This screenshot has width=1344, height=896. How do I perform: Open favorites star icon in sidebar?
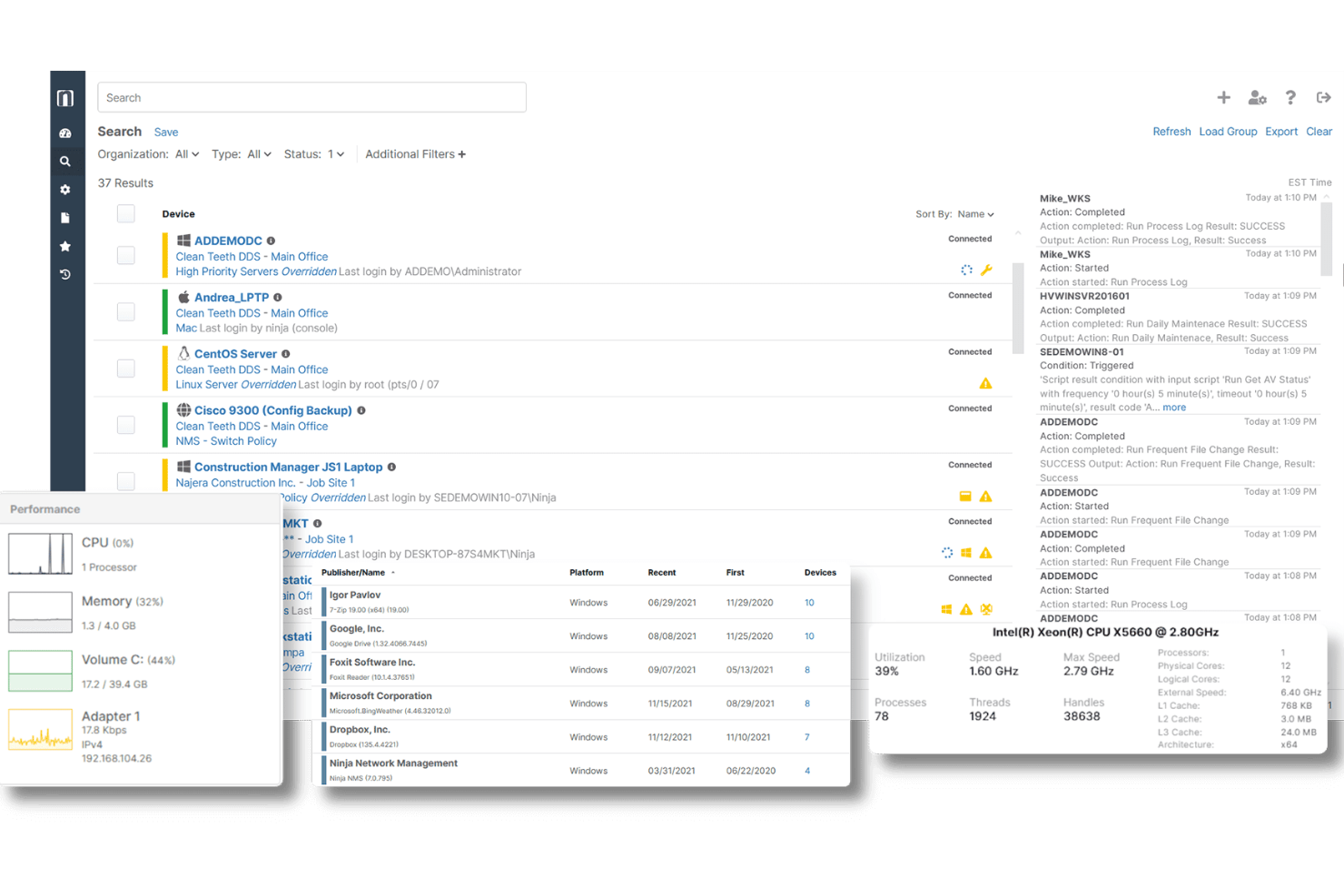[x=65, y=246]
